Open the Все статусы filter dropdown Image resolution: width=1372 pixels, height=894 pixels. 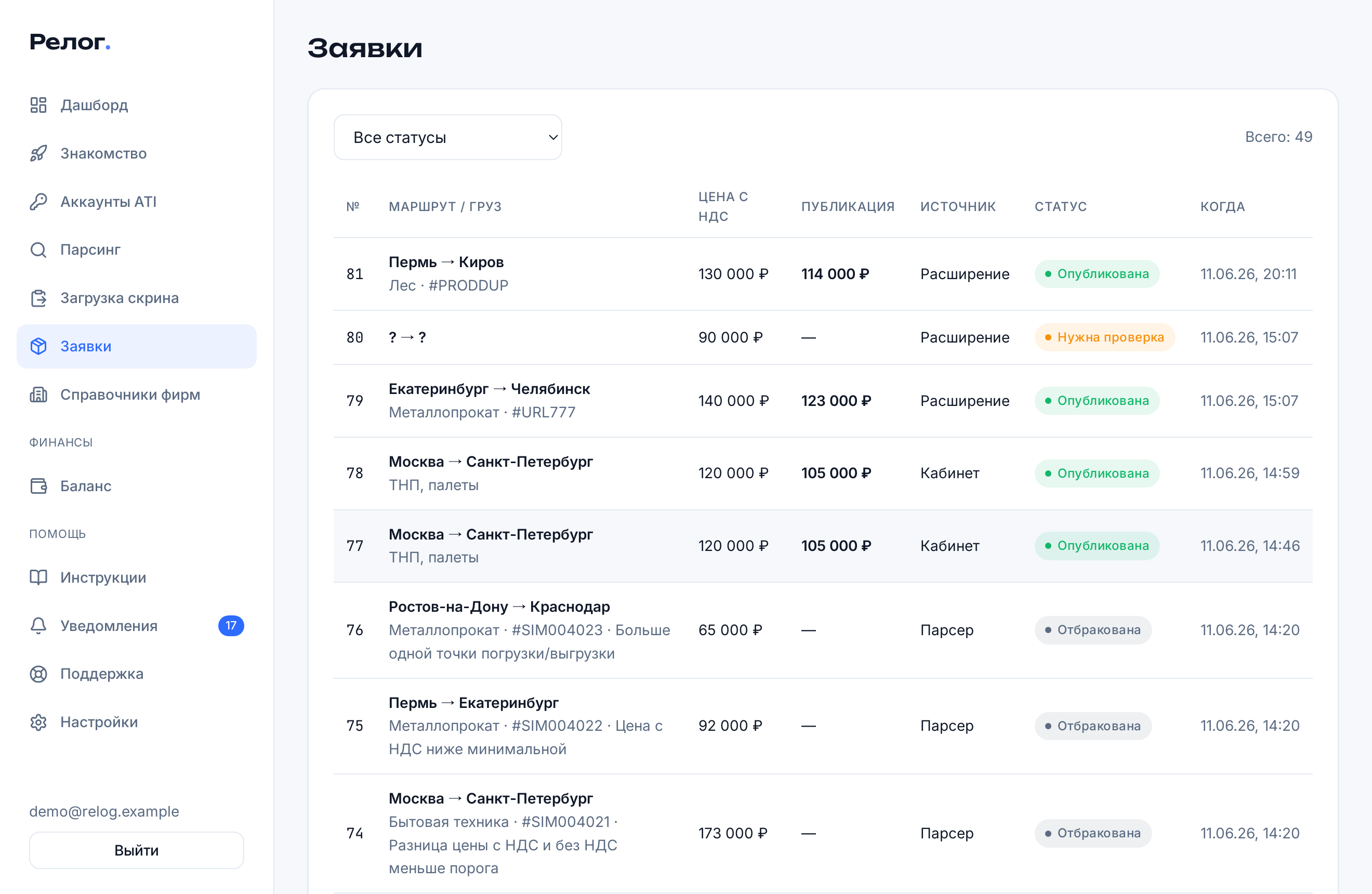click(x=448, y=137)
